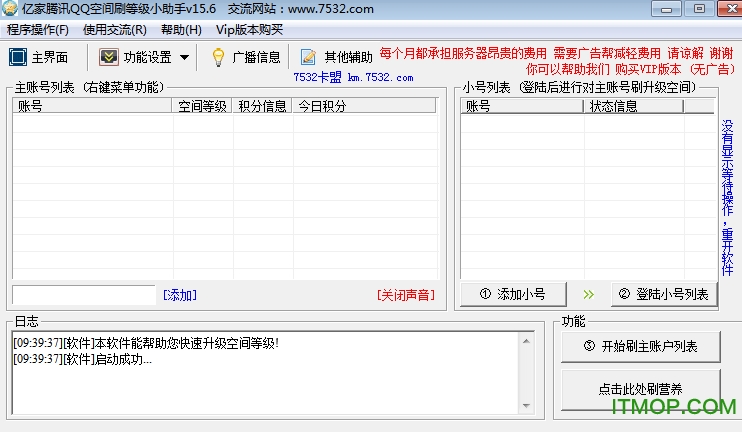Screen dimensions: 742x432
Task: Click the 账号 header in the 小号列表
Action: 522,106
